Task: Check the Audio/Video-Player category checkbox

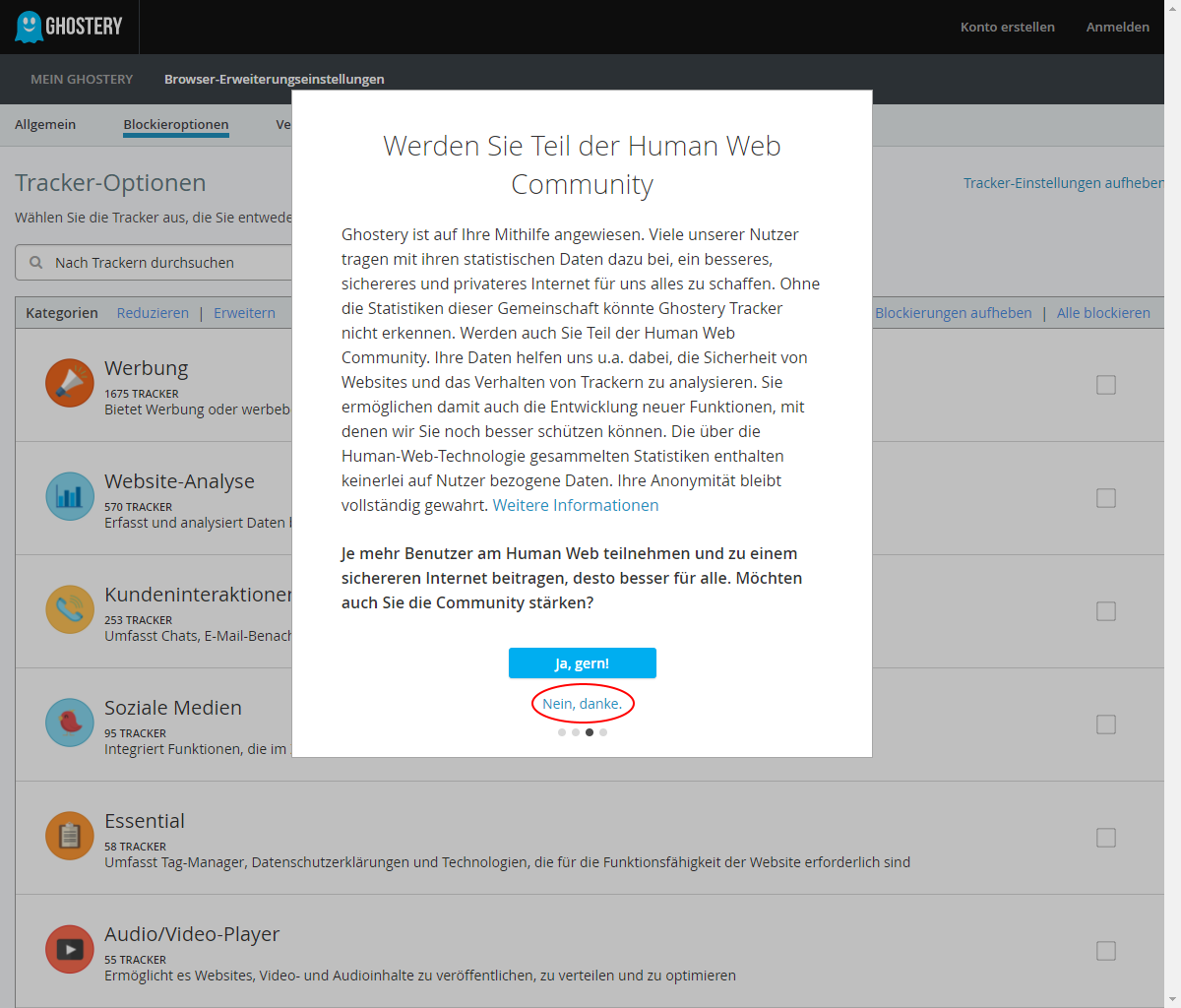Action: [x=1106, y=951]
